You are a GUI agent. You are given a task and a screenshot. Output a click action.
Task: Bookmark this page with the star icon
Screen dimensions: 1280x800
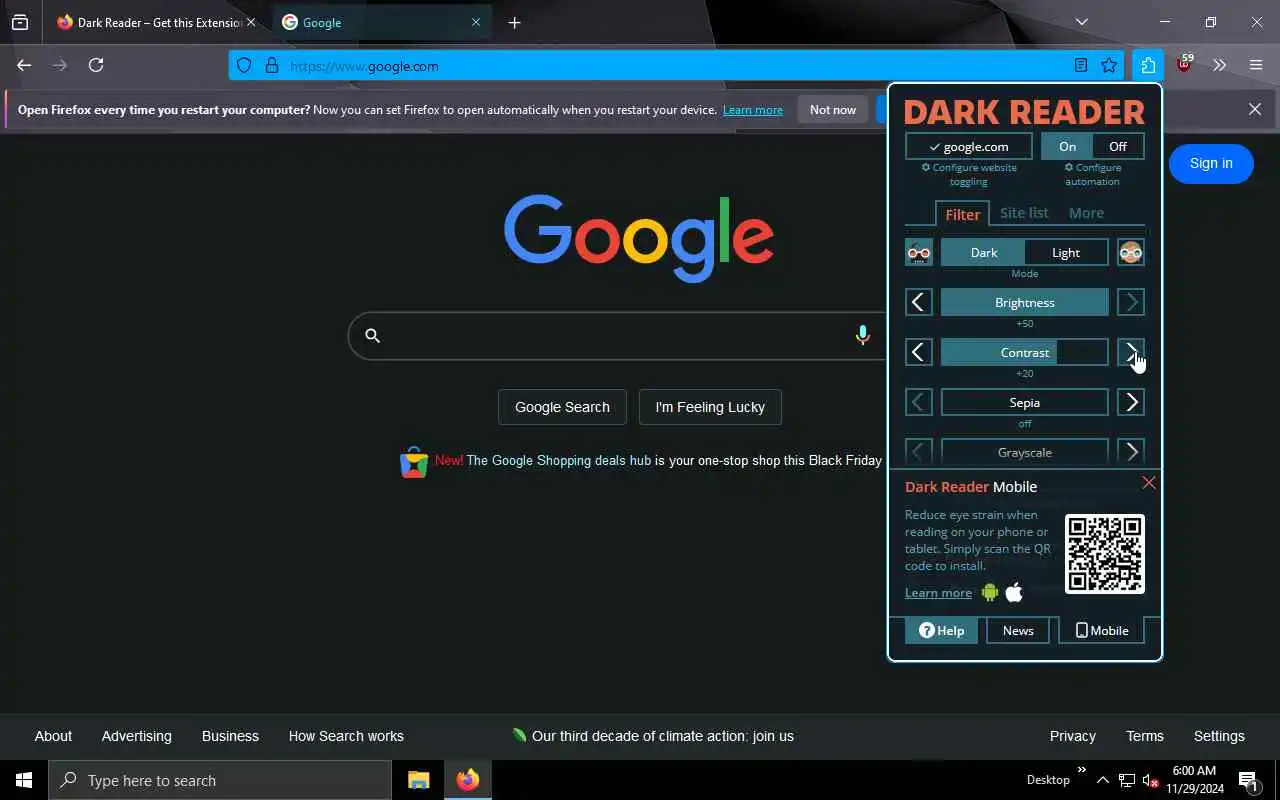[1109, 66]
